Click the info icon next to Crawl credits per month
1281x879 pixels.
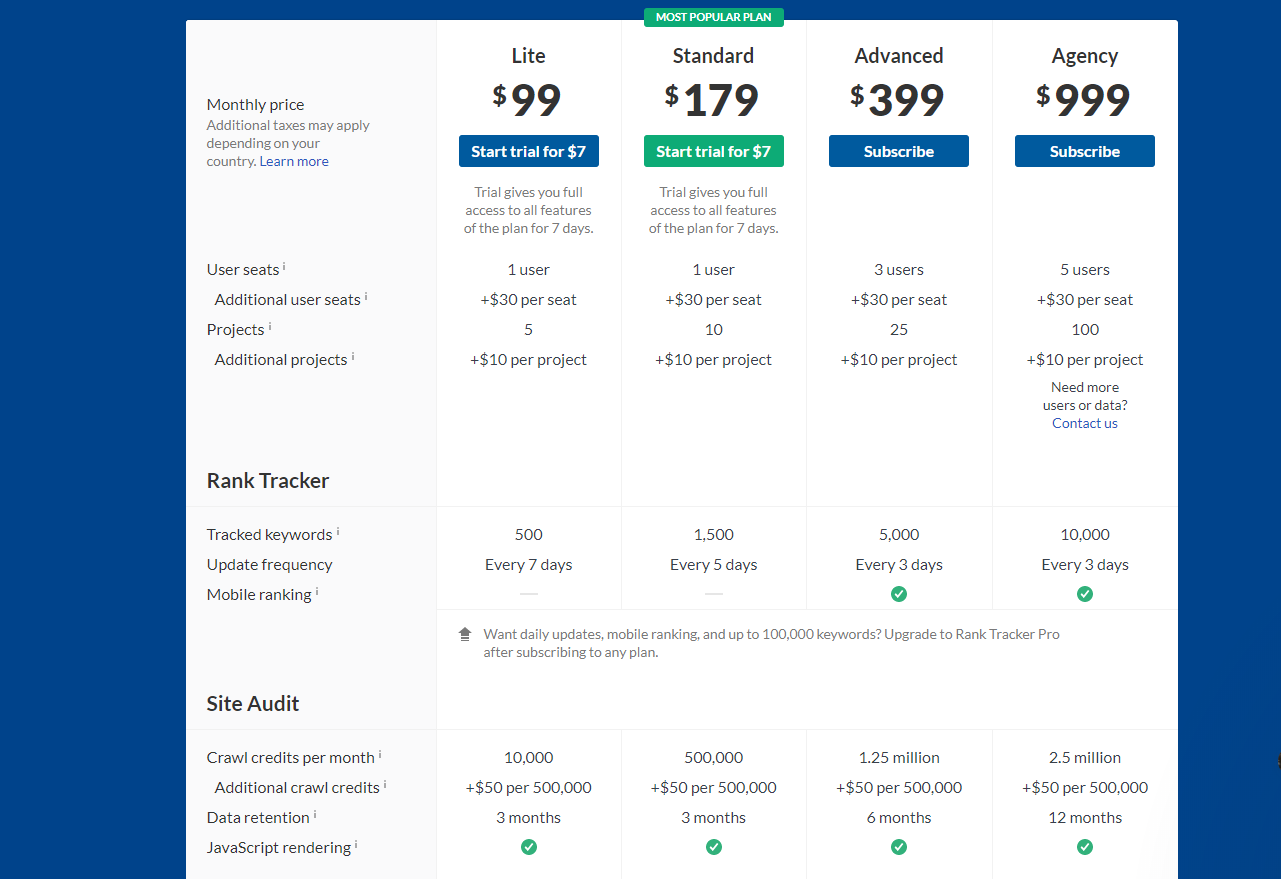click(x=380, y=754)
